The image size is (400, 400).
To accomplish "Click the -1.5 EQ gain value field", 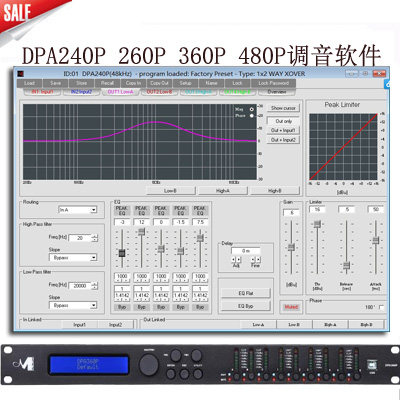I will (180, 222).
